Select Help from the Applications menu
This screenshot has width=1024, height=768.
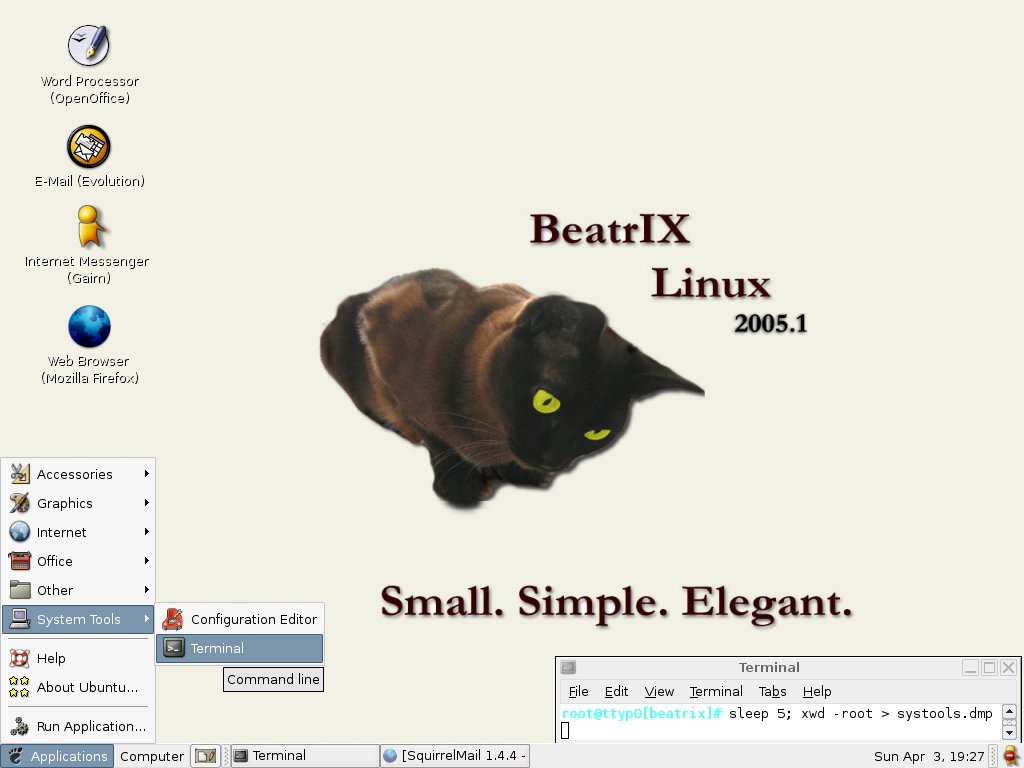pos(78,658)
